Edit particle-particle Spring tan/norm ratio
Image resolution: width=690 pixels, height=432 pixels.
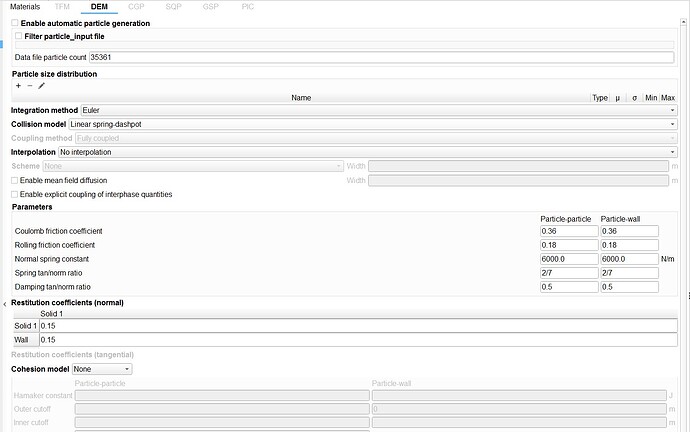click(569, 273)
